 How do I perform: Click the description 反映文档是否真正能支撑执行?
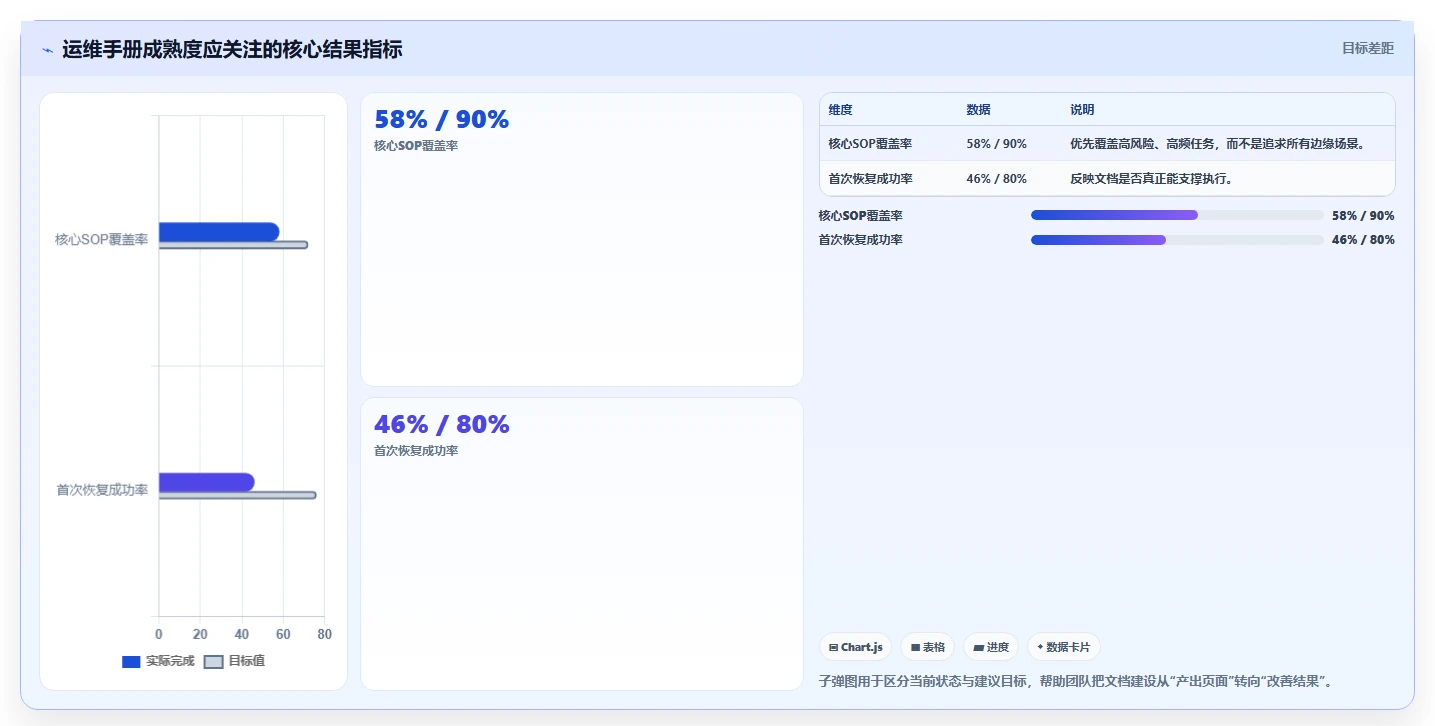click(x=1151, y=179)
